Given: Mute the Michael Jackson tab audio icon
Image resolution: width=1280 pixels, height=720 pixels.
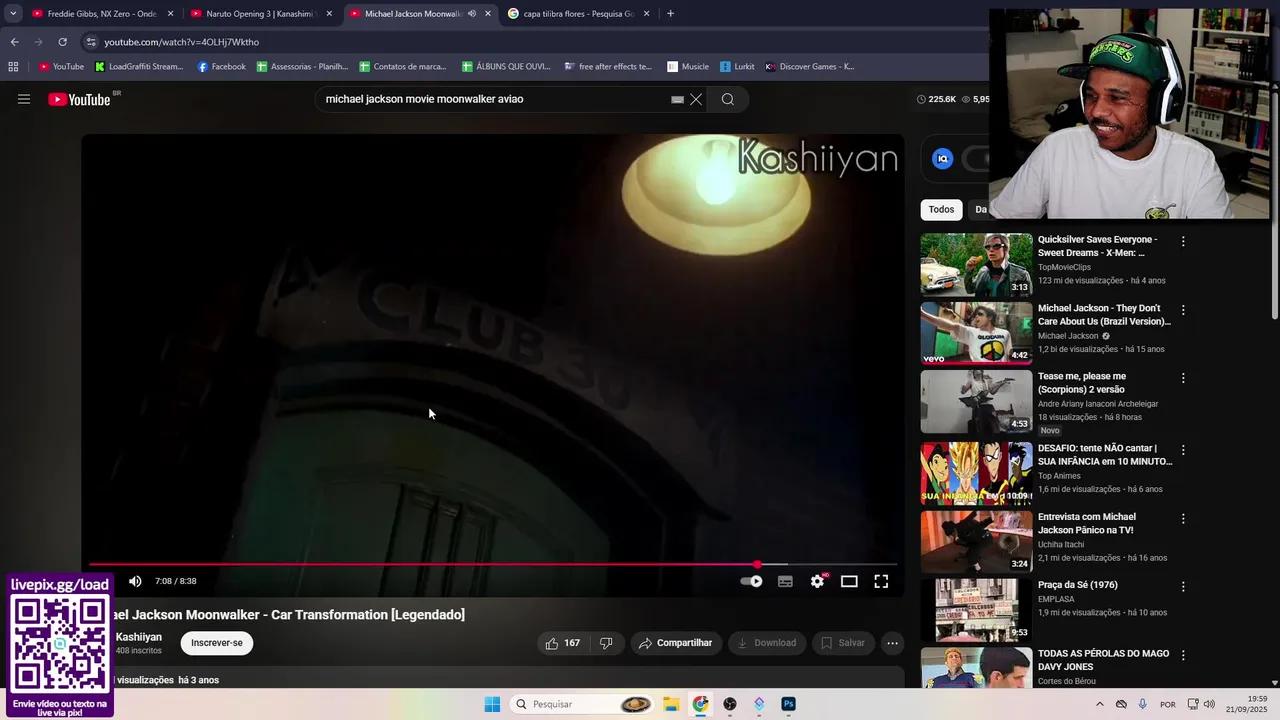Looking at the screenshot, I should click(x=471, y=14).
